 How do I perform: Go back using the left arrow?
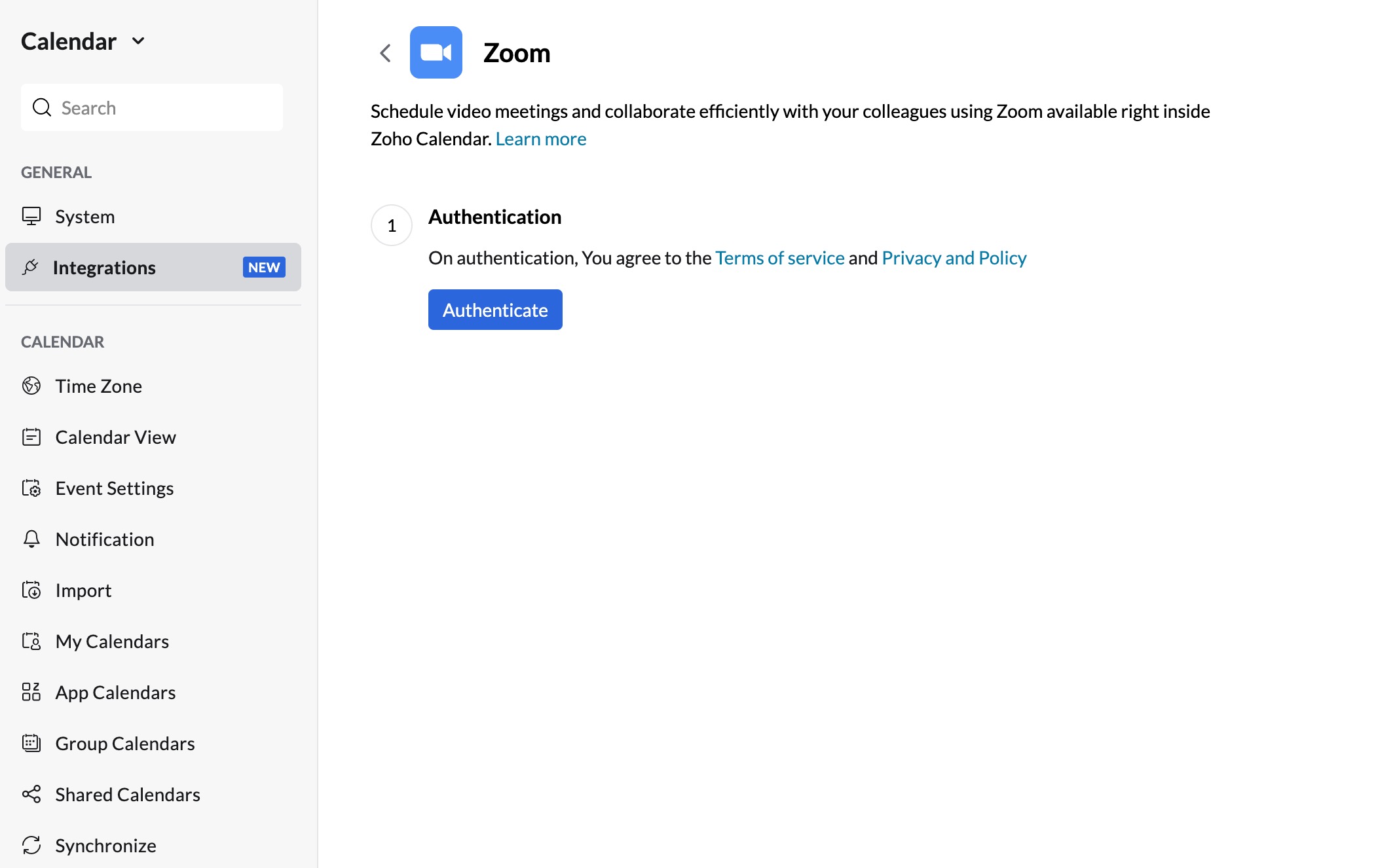coord(385,53)
